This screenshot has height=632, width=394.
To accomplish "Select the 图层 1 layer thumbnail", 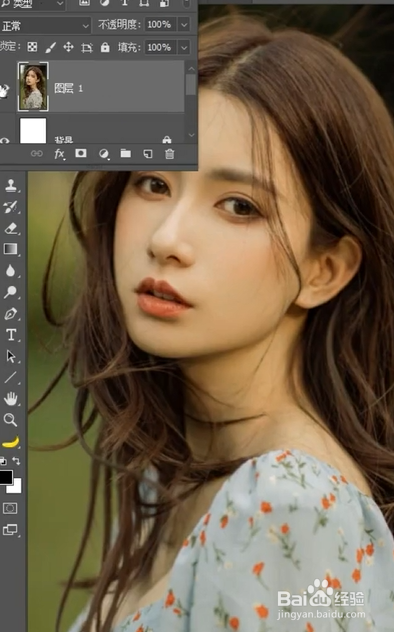I will 33,87.
